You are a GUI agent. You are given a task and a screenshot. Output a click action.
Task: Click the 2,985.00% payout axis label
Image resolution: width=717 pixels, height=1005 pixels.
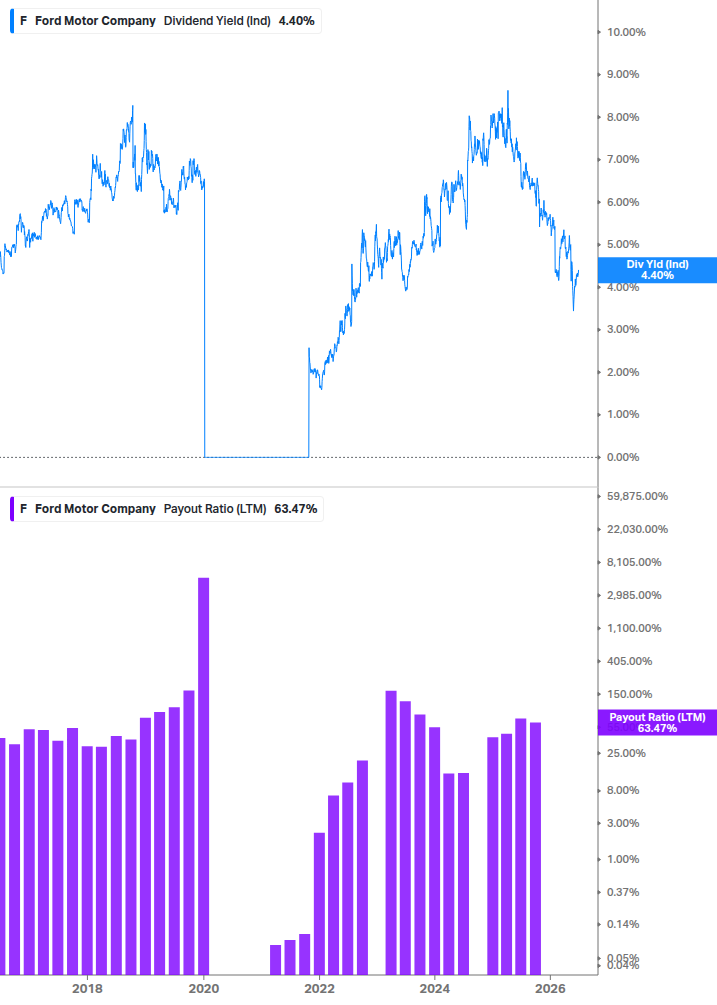click(634, 595)
